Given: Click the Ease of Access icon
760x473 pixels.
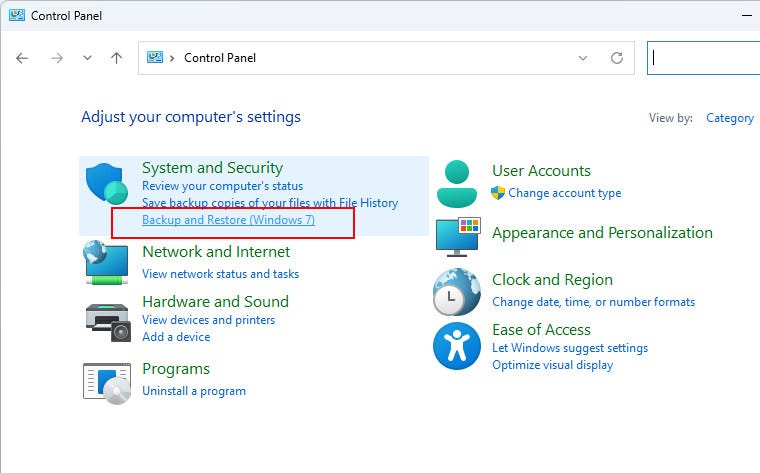Looking at the screenshot, I should click(457, 346).
